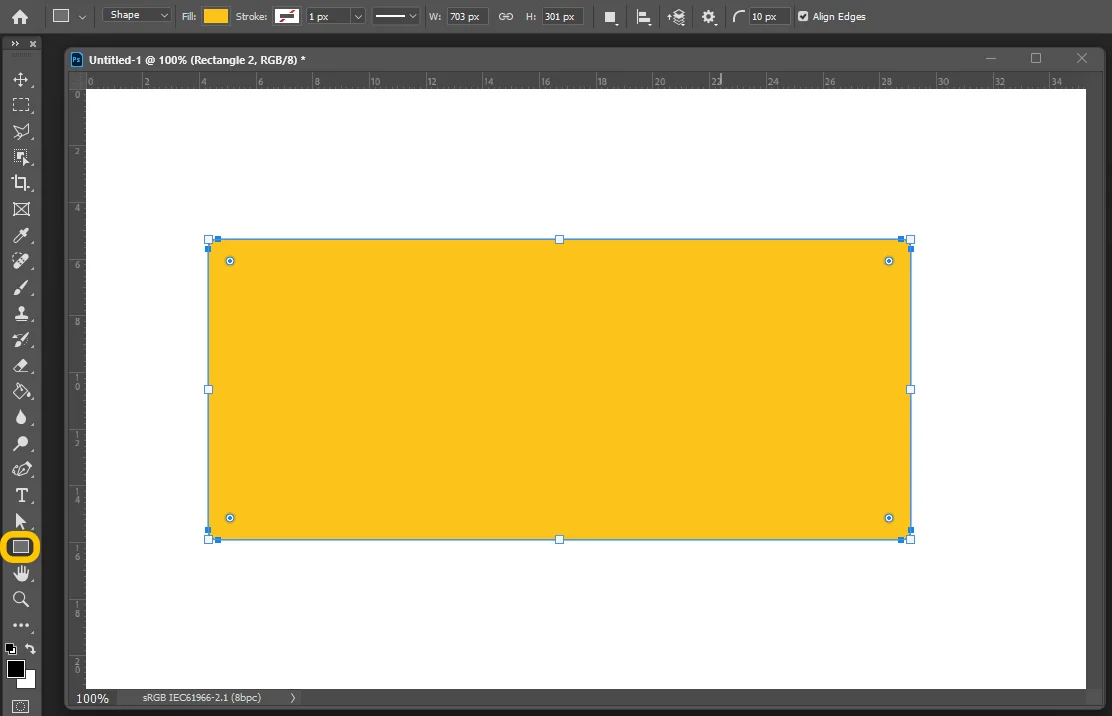Image resolution: width=1112 pixels, height=716 pixels.
Task: Select the History Brush tool
Action: (21, 340)
